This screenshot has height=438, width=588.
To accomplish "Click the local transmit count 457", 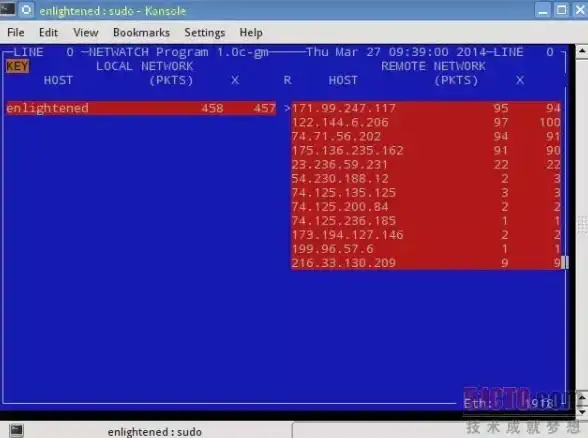I will [265, 108].
